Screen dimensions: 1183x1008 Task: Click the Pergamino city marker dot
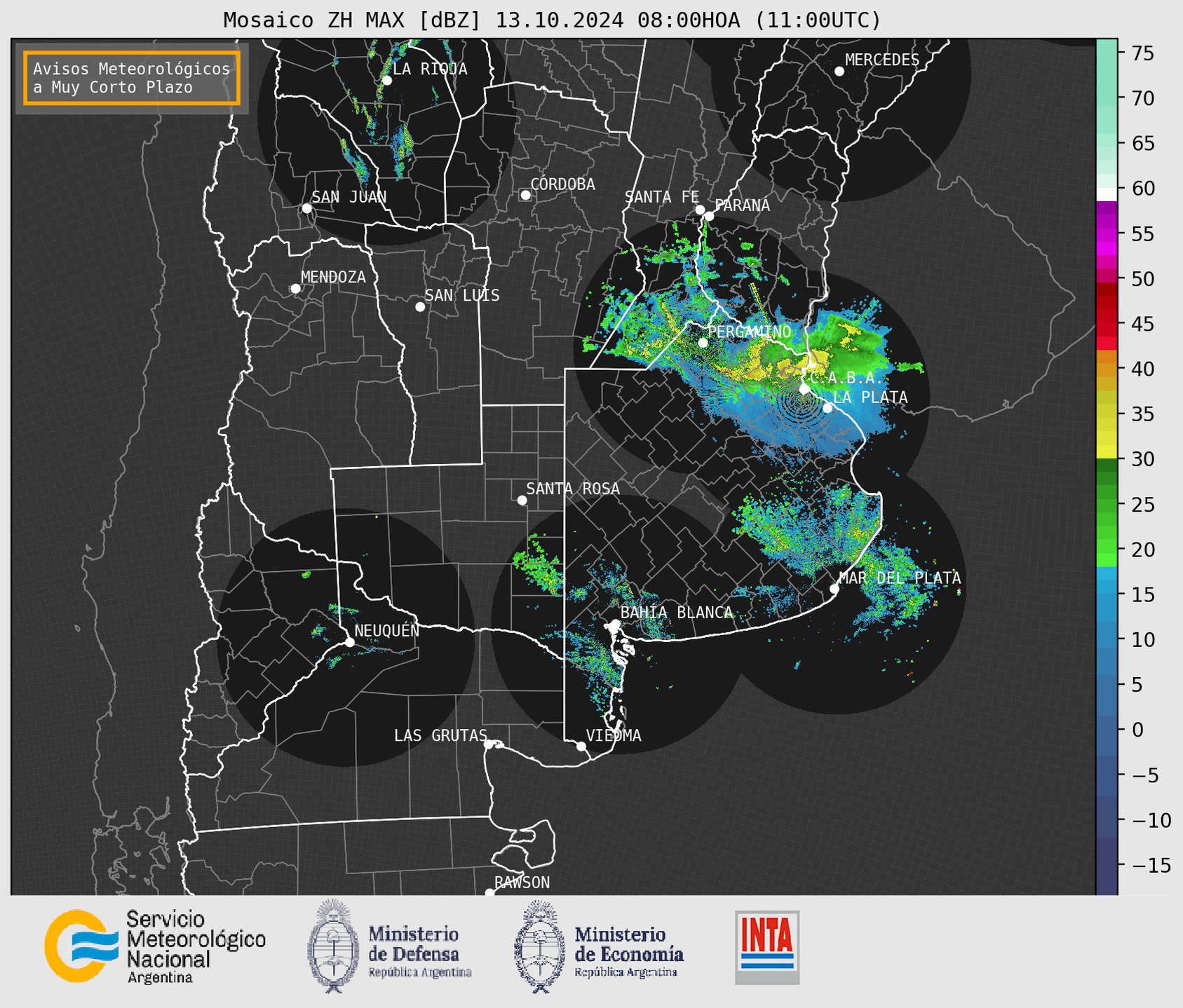click(703, 343)
